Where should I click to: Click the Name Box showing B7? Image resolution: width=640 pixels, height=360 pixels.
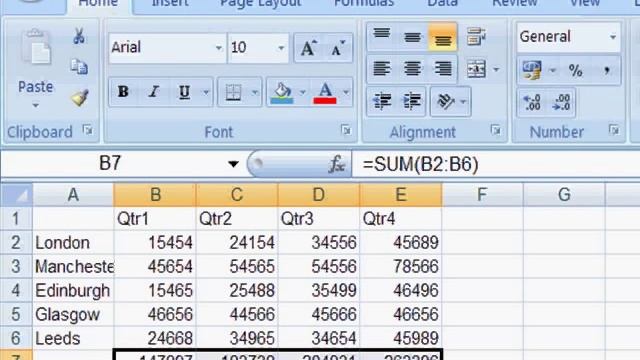pos(110,164)
